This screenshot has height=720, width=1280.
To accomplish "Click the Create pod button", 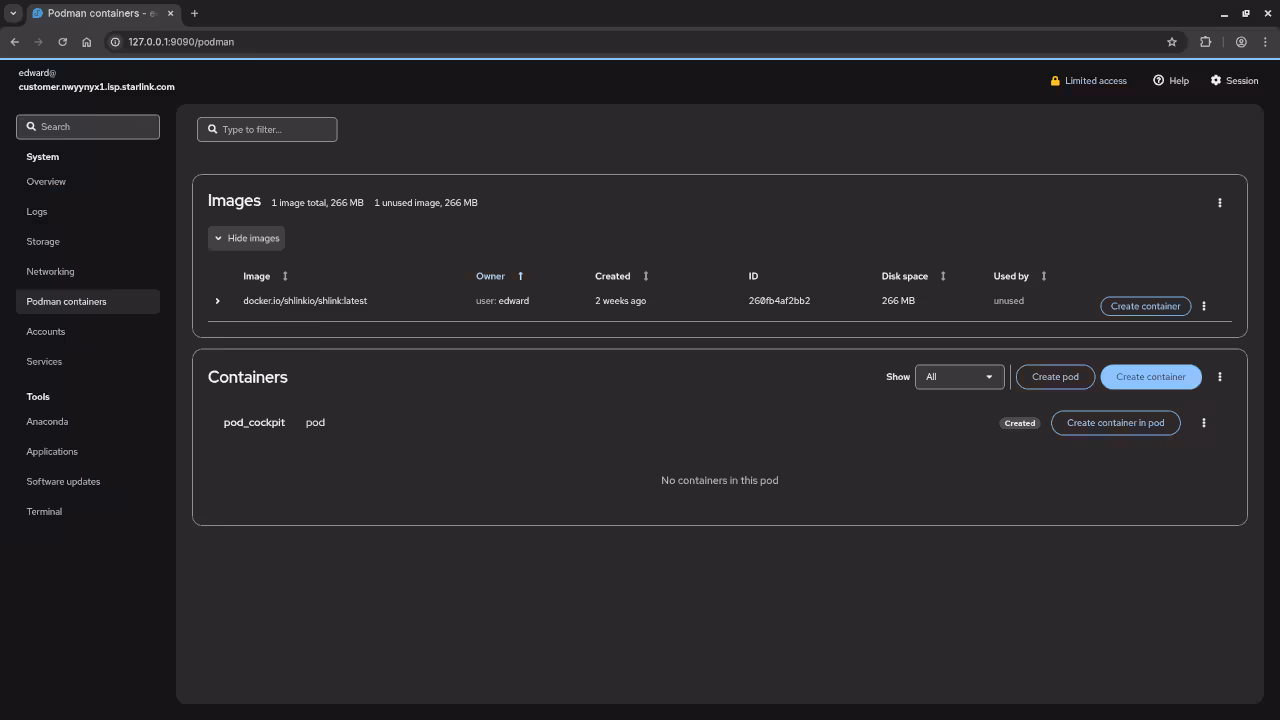I will (x=1055, y=376).
